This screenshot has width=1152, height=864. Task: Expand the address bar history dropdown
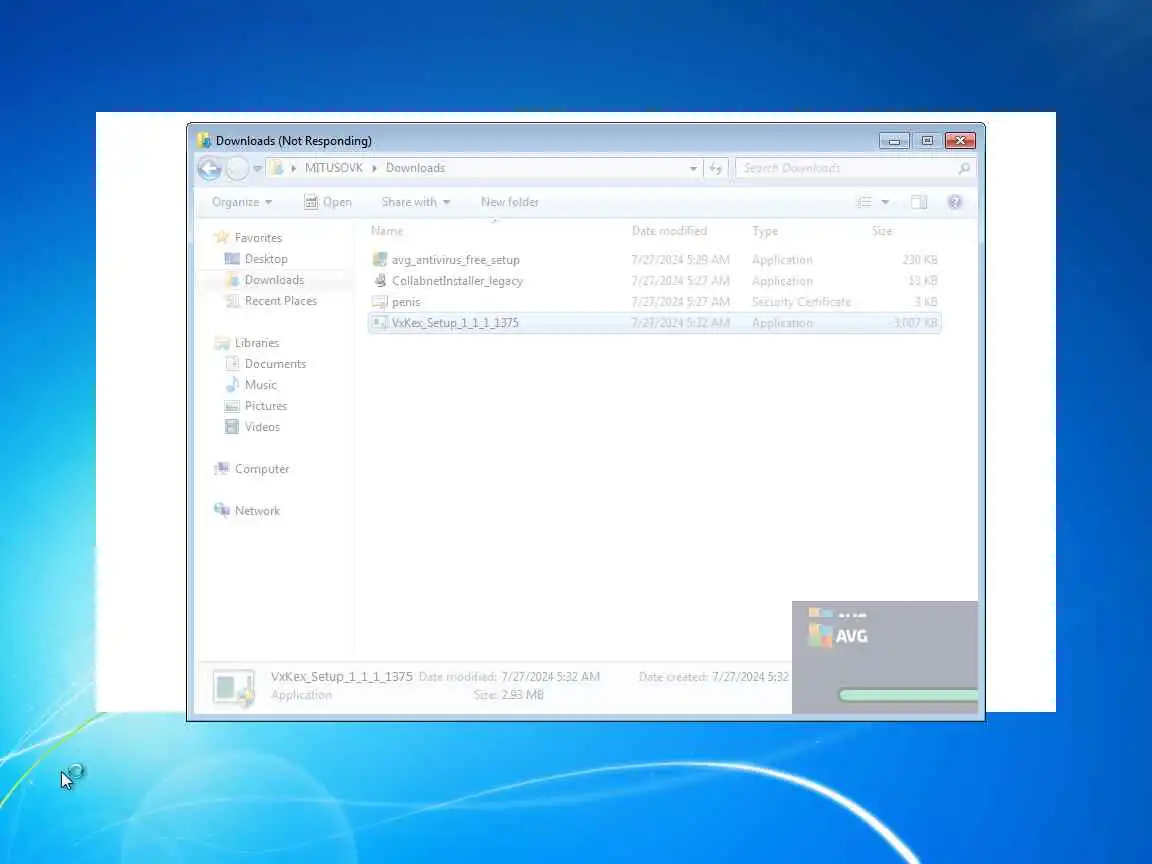[x=692, y=168]
